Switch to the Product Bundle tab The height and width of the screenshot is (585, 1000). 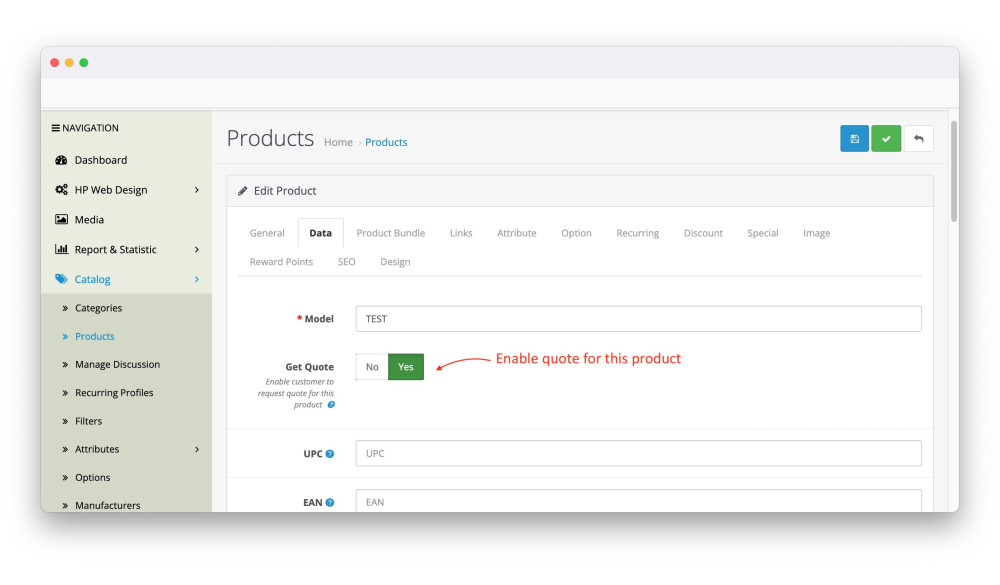coord(390,233)
